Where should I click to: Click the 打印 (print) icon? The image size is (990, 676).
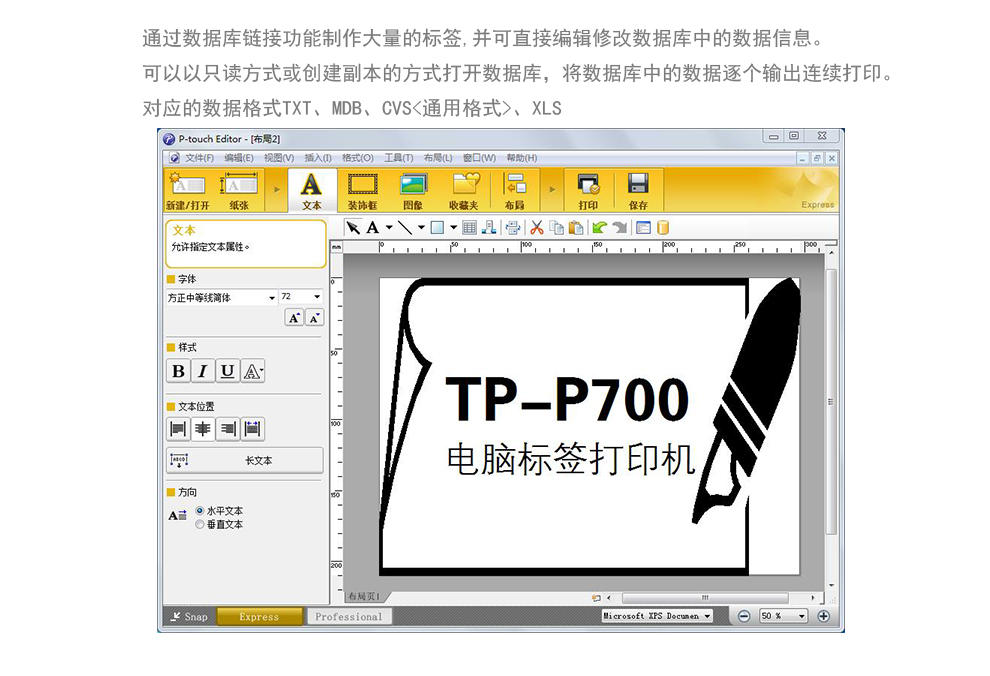[588, 189]
